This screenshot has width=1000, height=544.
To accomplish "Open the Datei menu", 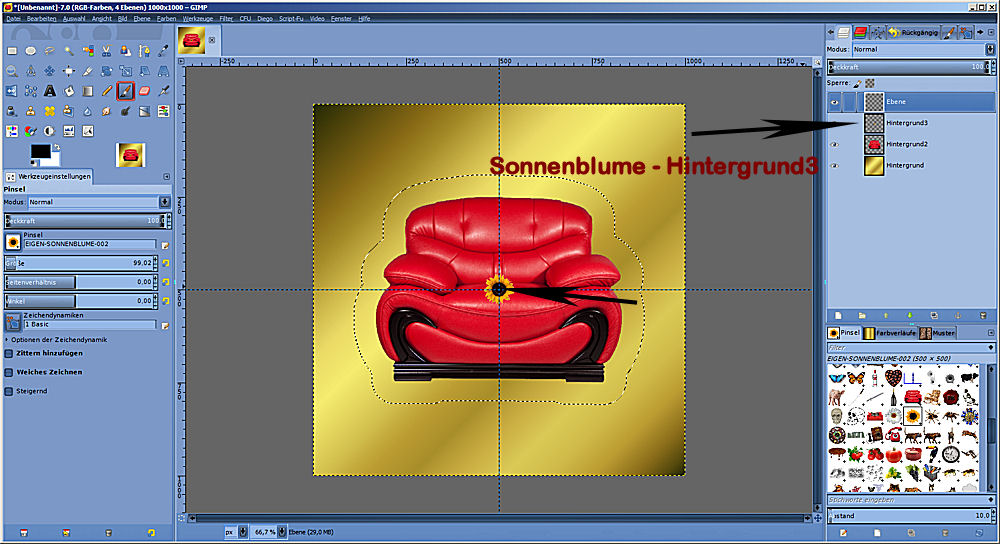I will click(13, 18).
